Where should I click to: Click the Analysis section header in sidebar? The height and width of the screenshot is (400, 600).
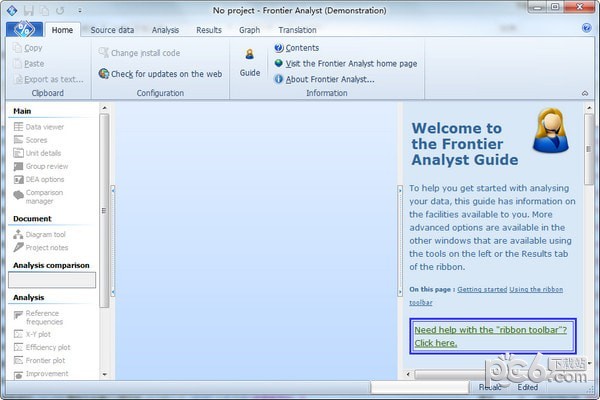29,297
